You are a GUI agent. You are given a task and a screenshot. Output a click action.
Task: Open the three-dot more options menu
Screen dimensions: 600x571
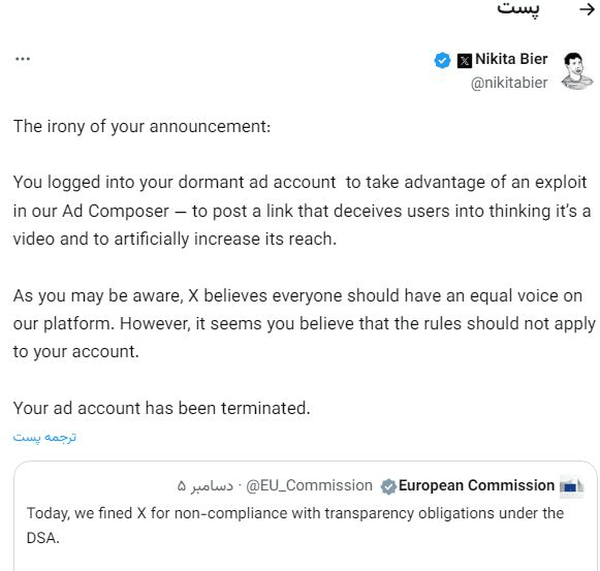coord(23,59)
